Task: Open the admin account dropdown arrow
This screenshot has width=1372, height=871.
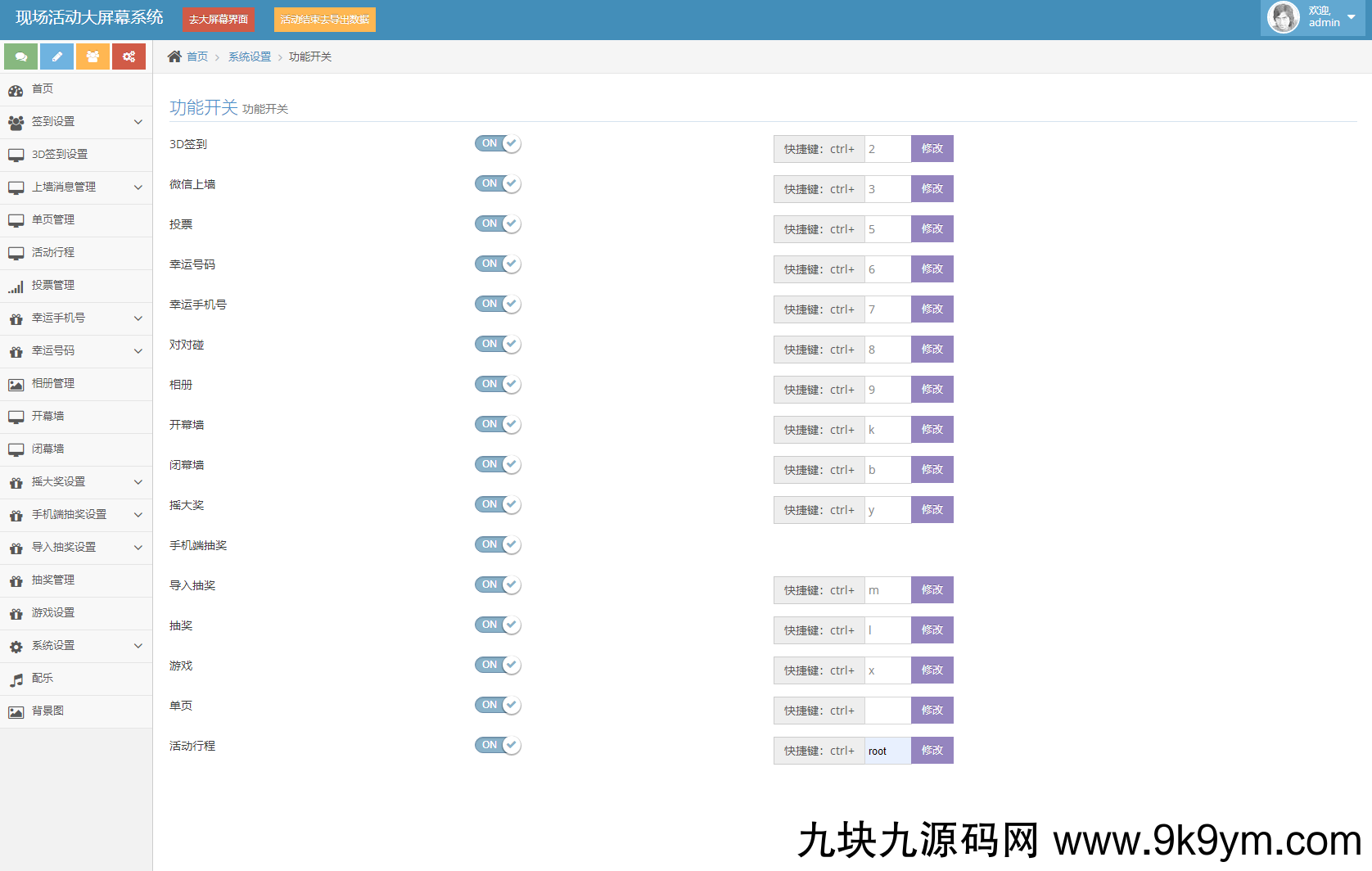Action: pyautogui.click(x=1351, y=17)
